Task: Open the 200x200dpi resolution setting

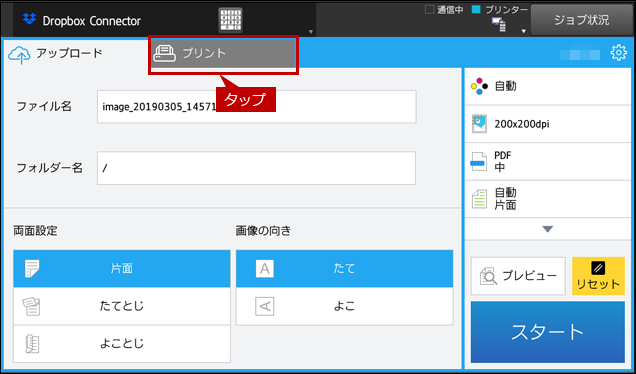Action: point(548,124)
